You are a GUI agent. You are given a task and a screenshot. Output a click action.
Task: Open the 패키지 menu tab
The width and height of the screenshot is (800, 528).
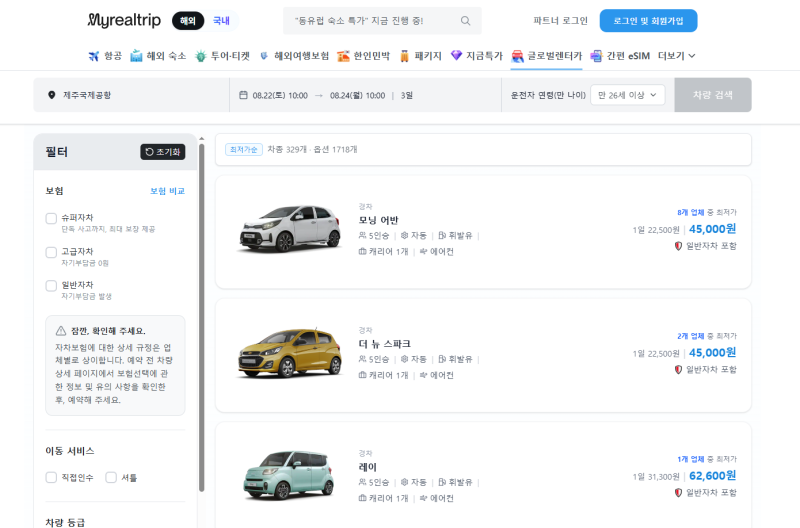click(420, 56)
